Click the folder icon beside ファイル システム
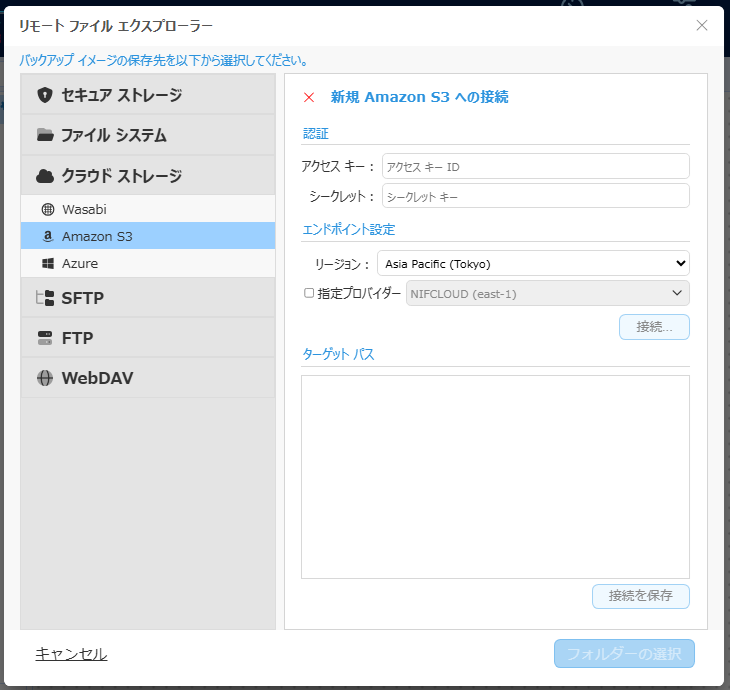Image resolution: width=730 pixels, height=690 pixels. (x=45, y=135)
